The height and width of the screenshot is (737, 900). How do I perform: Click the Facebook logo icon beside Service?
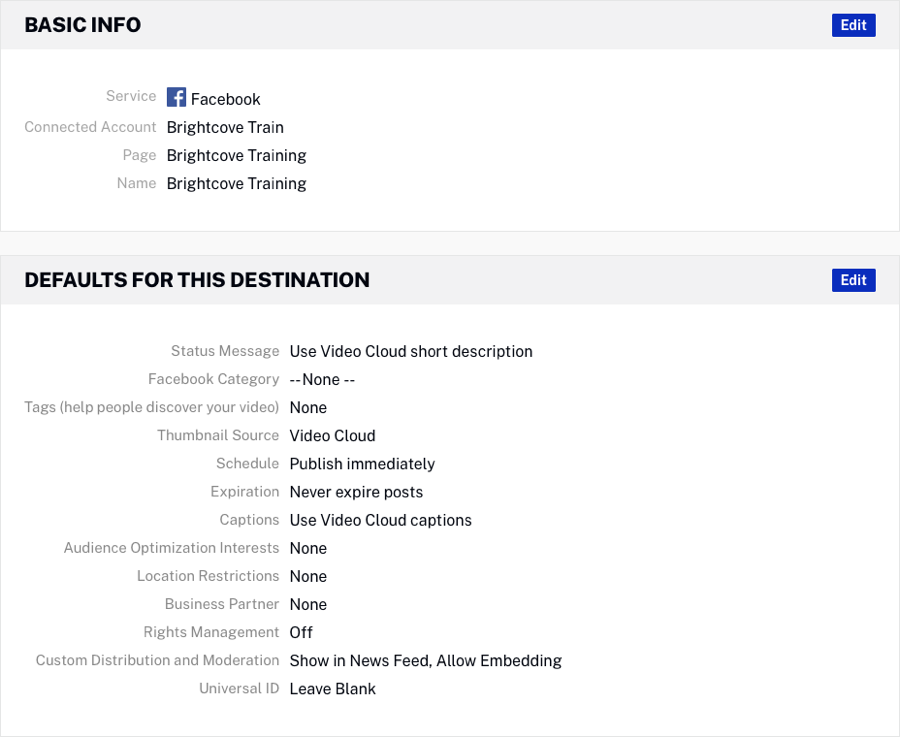point(176,97)
